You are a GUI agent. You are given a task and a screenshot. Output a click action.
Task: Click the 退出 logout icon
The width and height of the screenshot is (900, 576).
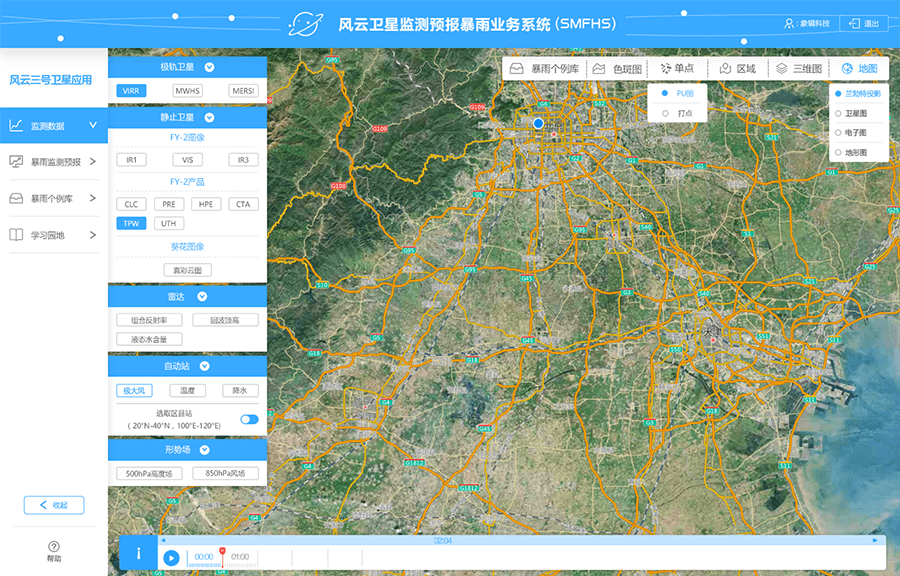click(855, 23)
